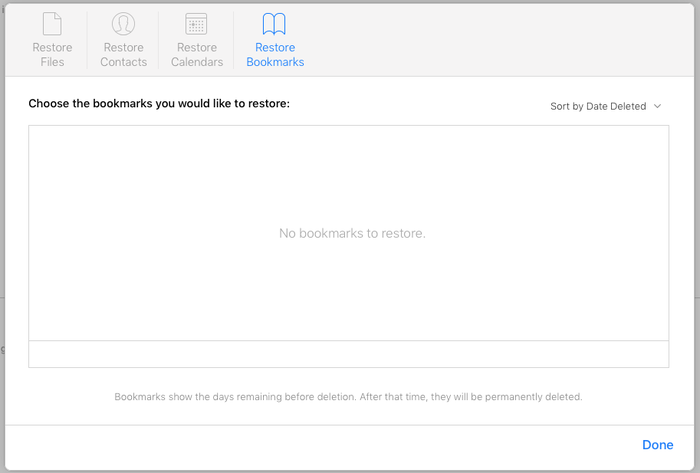Click the 'No bookmarks to restore.' message
700x473 pixels.
click(x=352, y=233)
